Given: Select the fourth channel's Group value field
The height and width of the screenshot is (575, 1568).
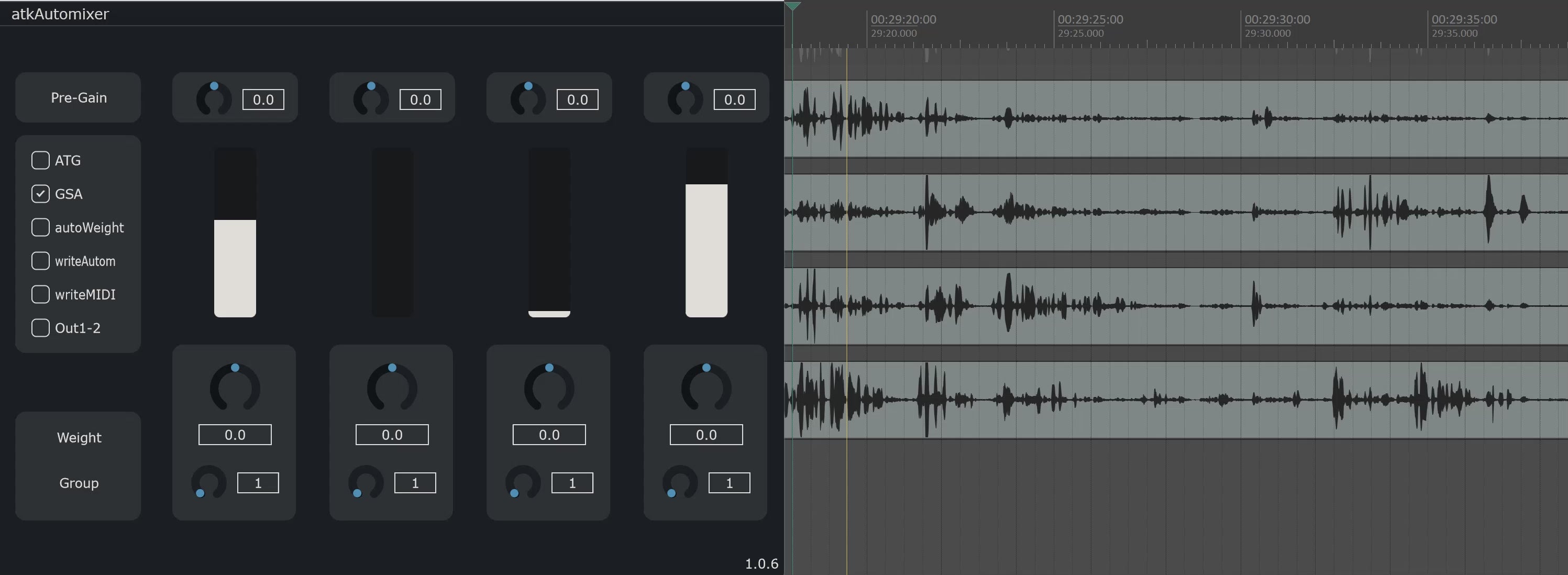Looking at the screenshot, I should (x=728, y=482).
